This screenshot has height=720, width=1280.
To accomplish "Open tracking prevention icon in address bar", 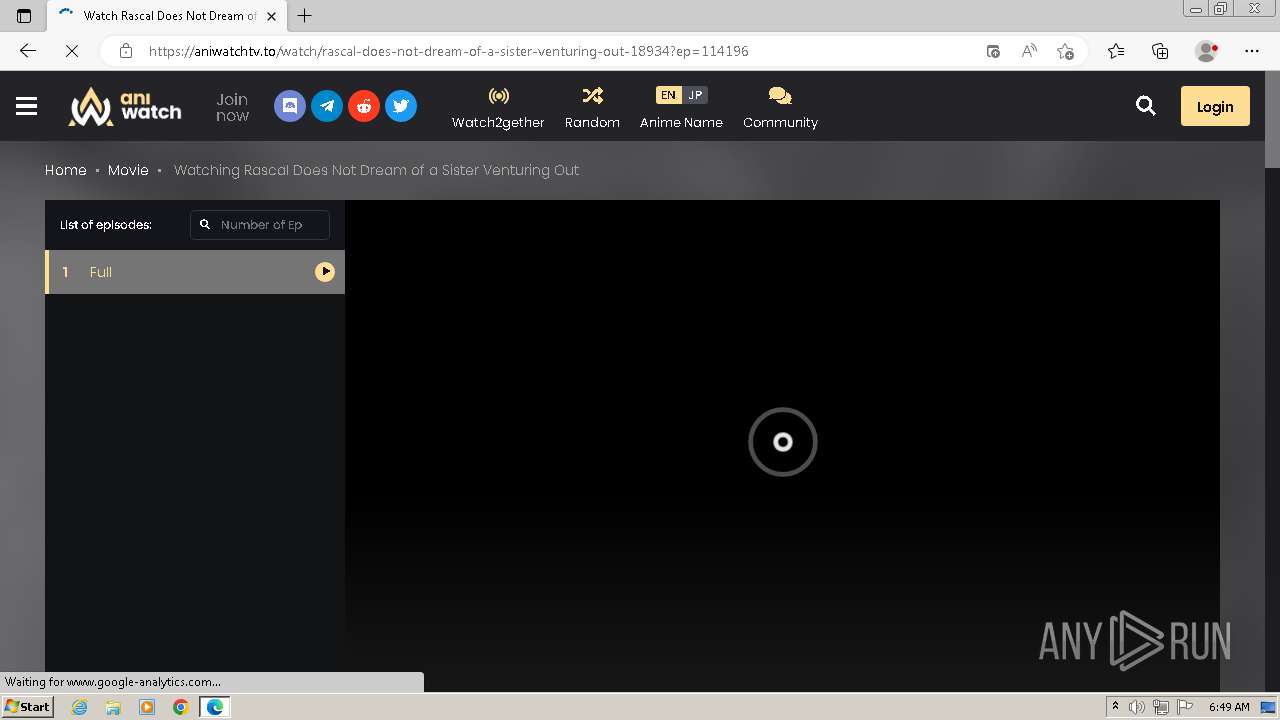I will (993, 51).
